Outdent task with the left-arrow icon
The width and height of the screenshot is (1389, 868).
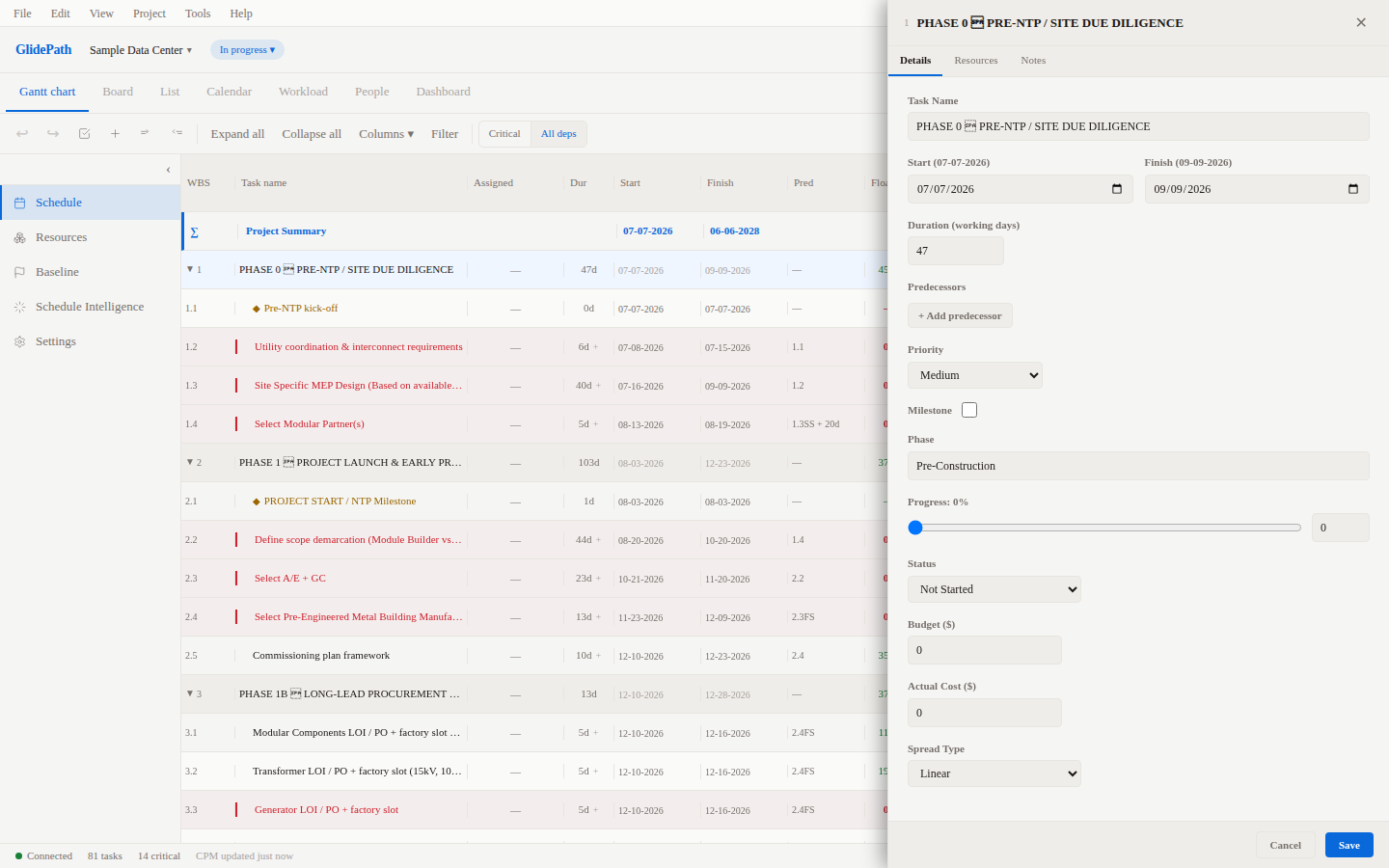[x=177, y=133]
